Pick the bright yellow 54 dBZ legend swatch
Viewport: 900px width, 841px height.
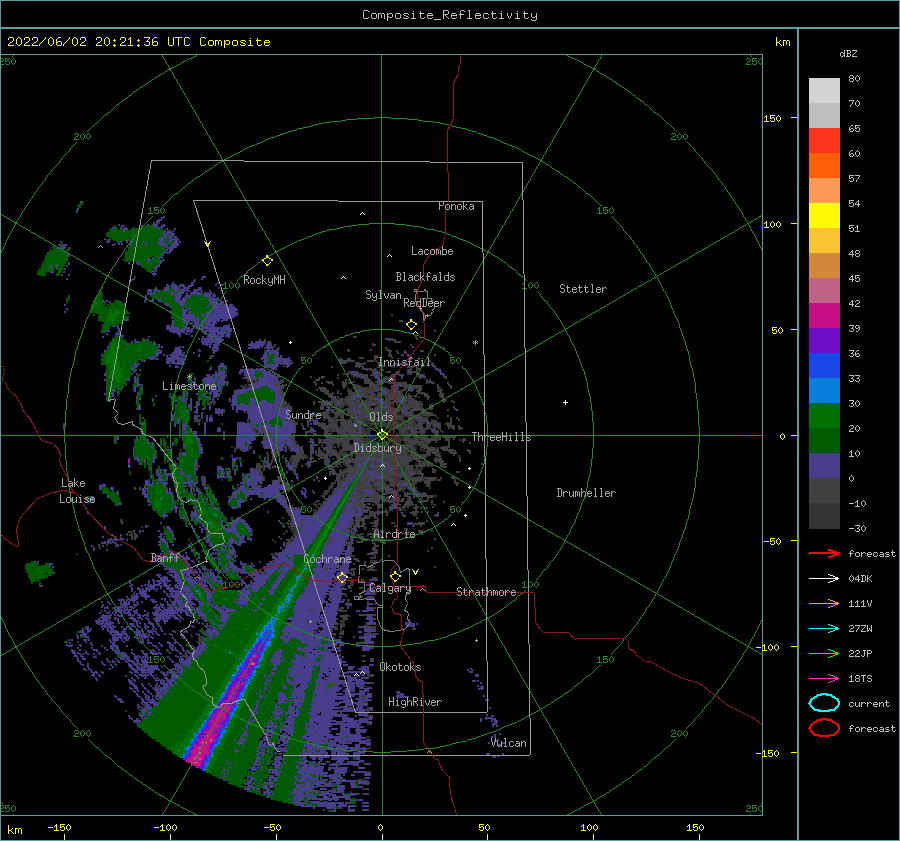(824, 216)
